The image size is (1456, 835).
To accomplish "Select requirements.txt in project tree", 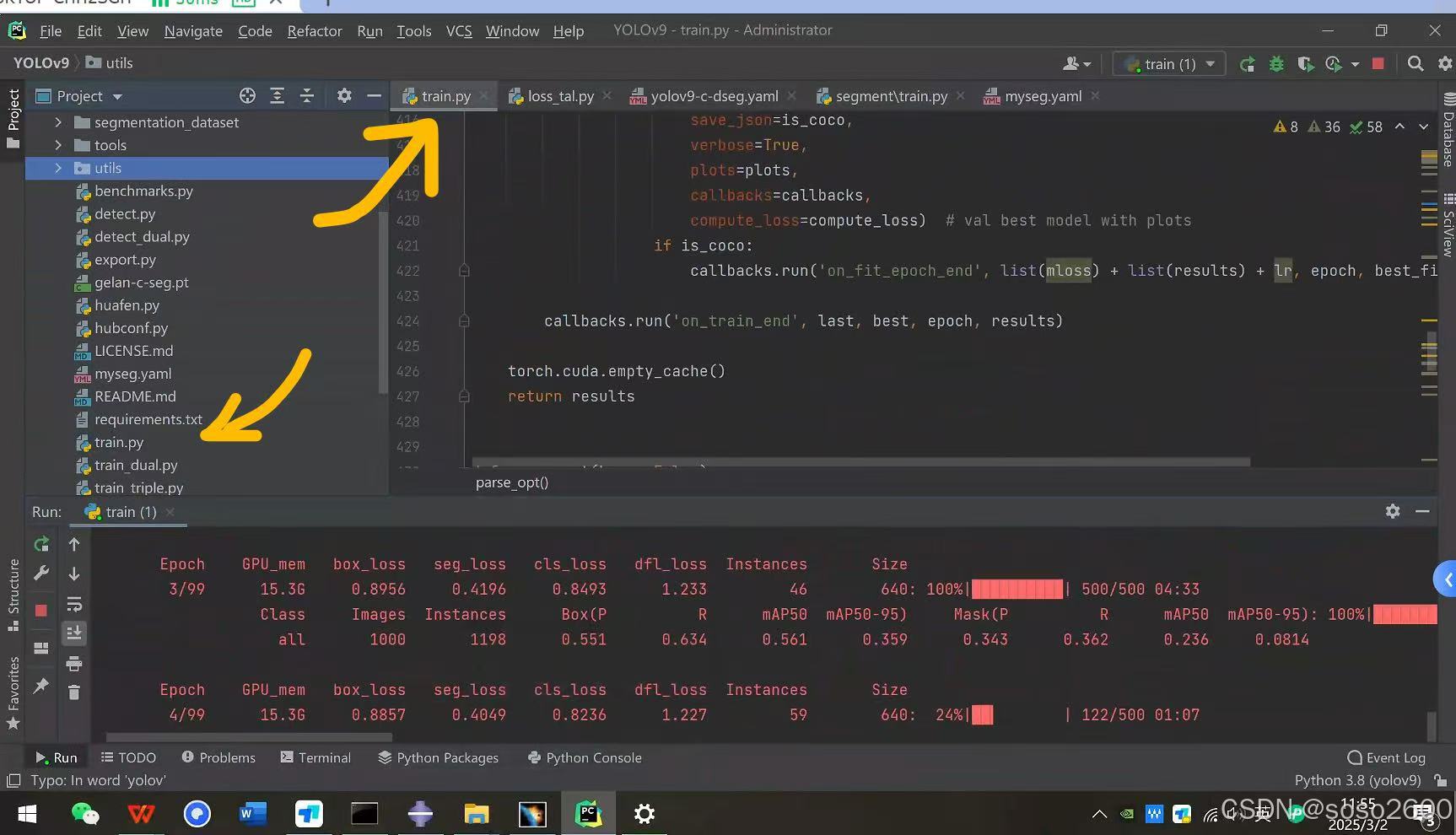I will pyautogui.click(x=148, y=419).
